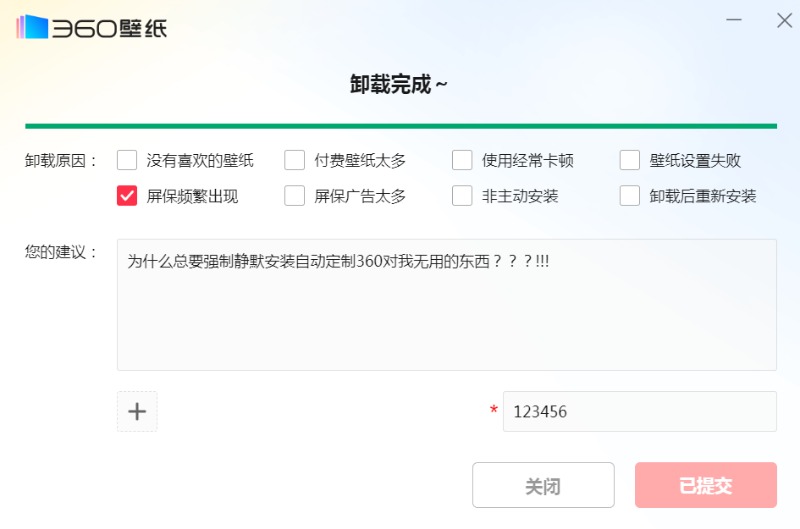Enable the 屏保广告太多 checkbox

[294, 195]
